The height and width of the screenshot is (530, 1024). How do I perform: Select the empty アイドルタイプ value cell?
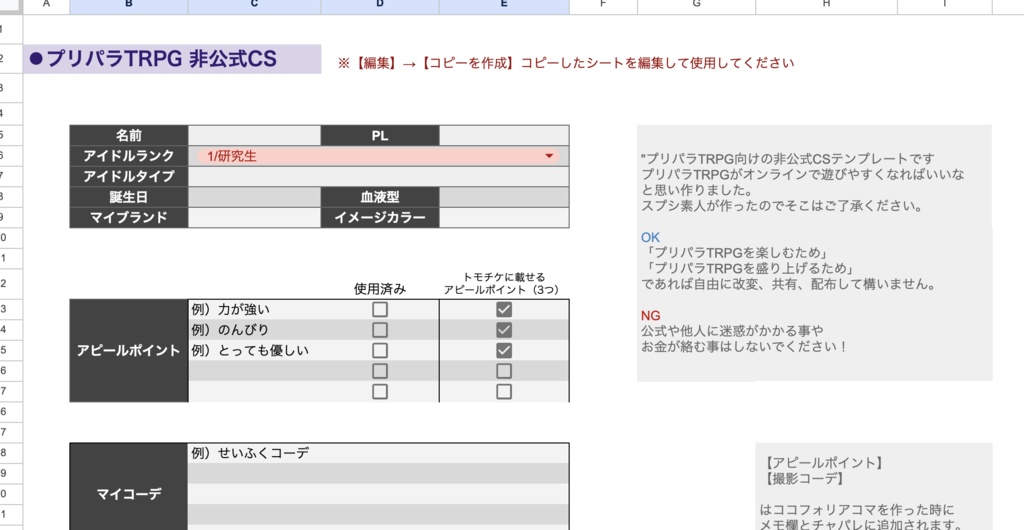[x=378, y=176]
